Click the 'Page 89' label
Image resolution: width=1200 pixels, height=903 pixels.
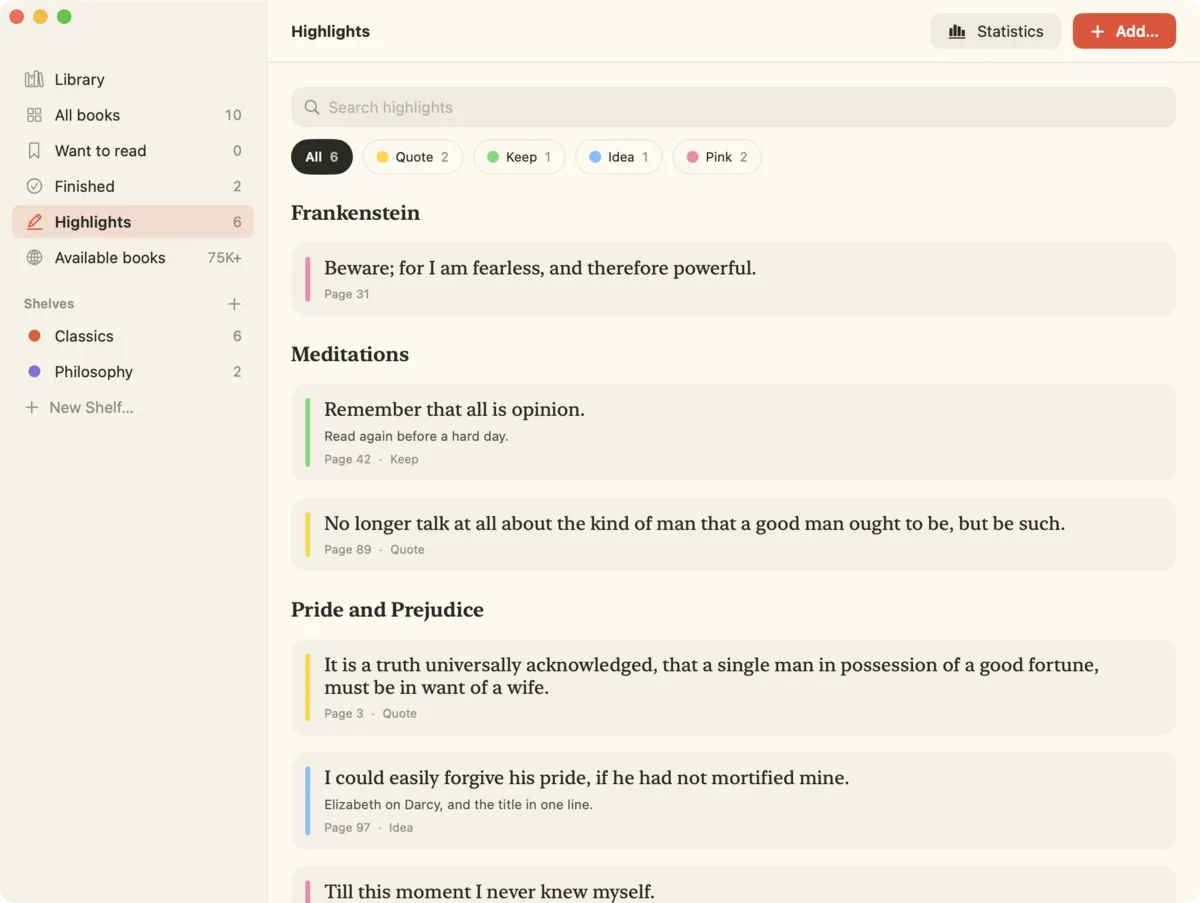click(347, 549)
